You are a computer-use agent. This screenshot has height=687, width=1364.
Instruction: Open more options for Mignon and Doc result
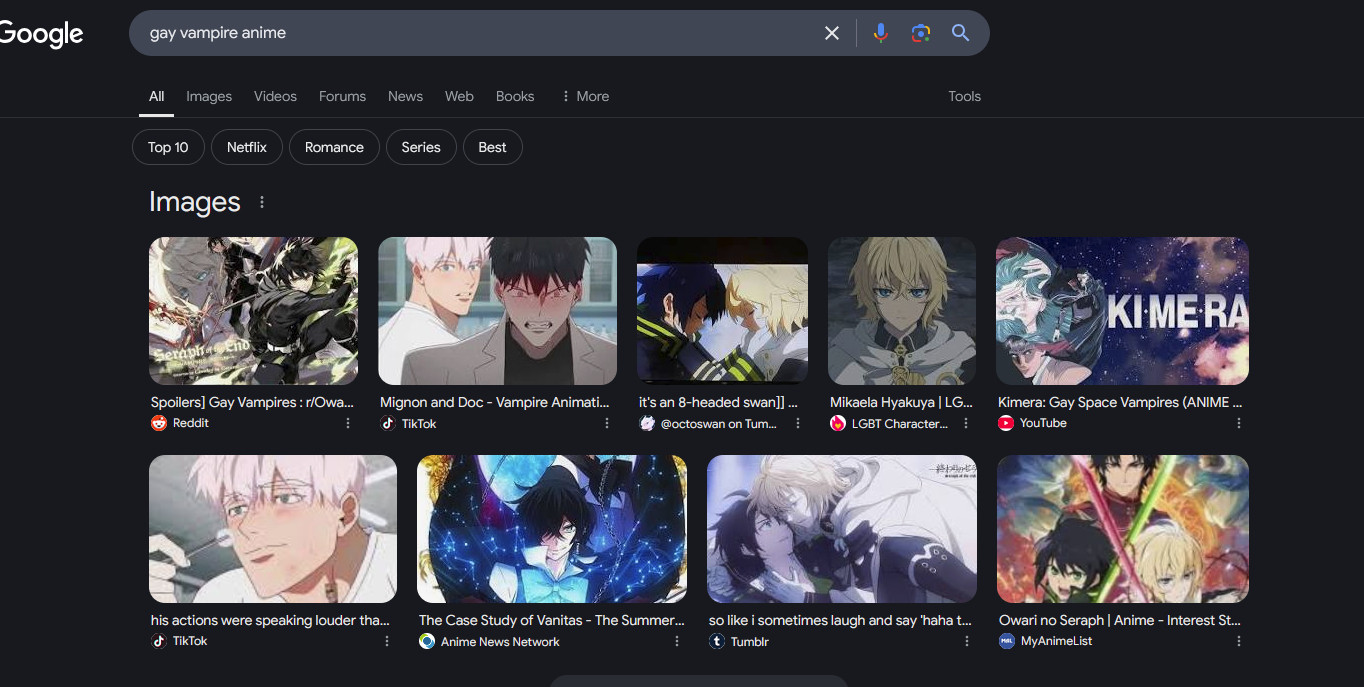pos(607,423)
